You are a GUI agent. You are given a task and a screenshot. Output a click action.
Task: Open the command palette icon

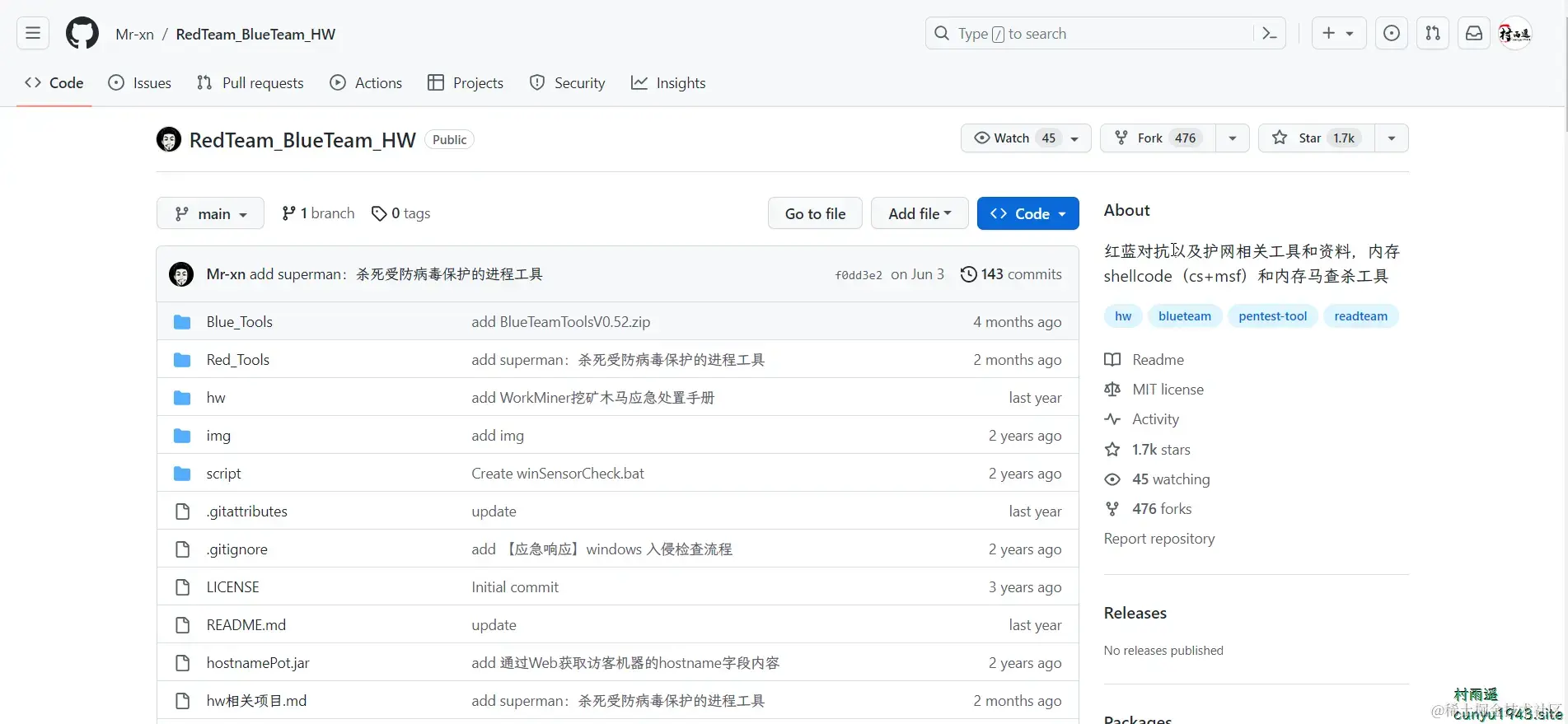pyautogui.click(x=1270, y=34)
